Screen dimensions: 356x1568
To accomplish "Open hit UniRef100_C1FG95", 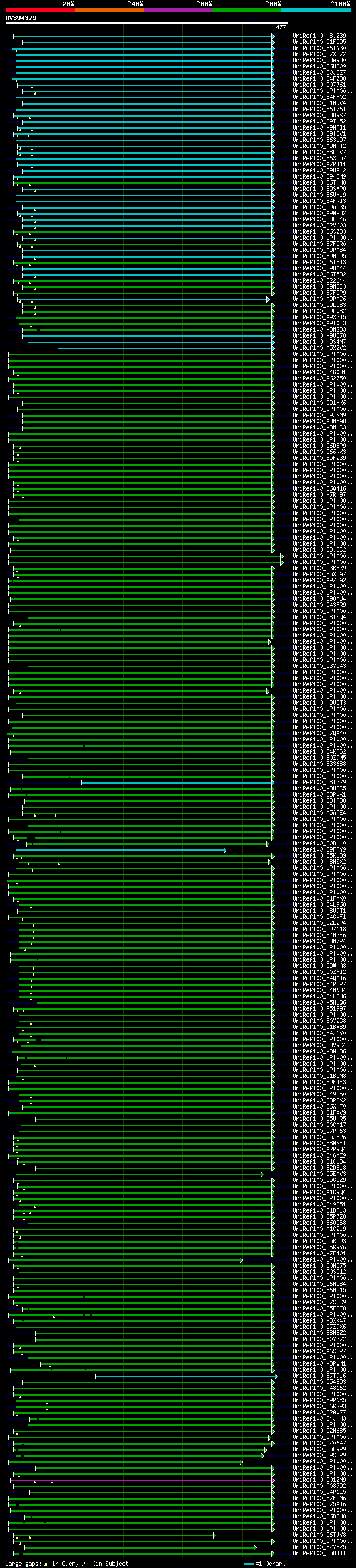I will [319, 42].
